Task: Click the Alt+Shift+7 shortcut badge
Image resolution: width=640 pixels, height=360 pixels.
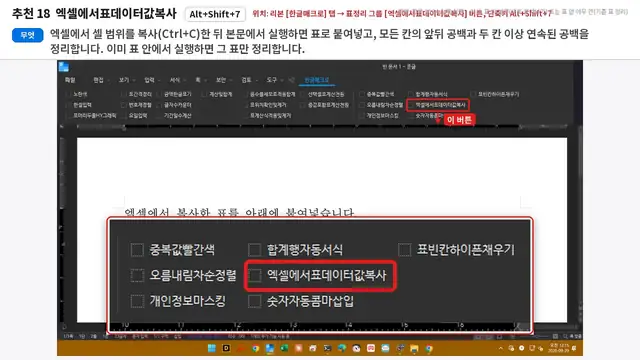Action: click(215, 14)
